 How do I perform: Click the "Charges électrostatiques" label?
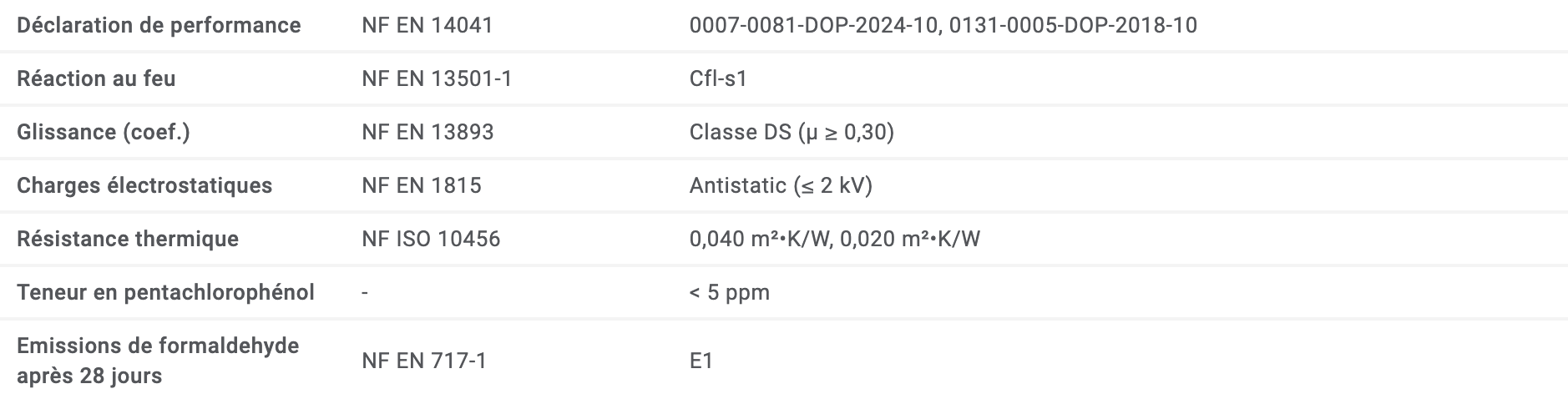click(x=144, y=185)
